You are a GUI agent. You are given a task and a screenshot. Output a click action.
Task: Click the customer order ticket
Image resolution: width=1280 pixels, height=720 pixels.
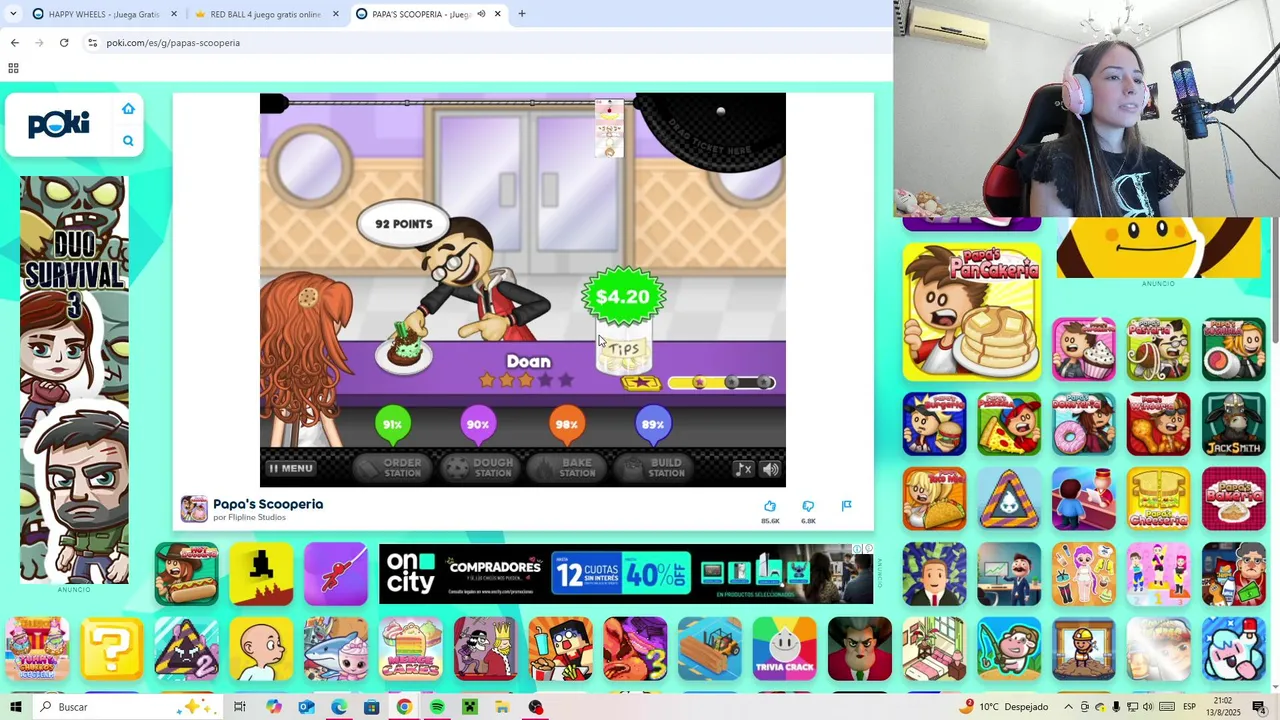[609, 128]
